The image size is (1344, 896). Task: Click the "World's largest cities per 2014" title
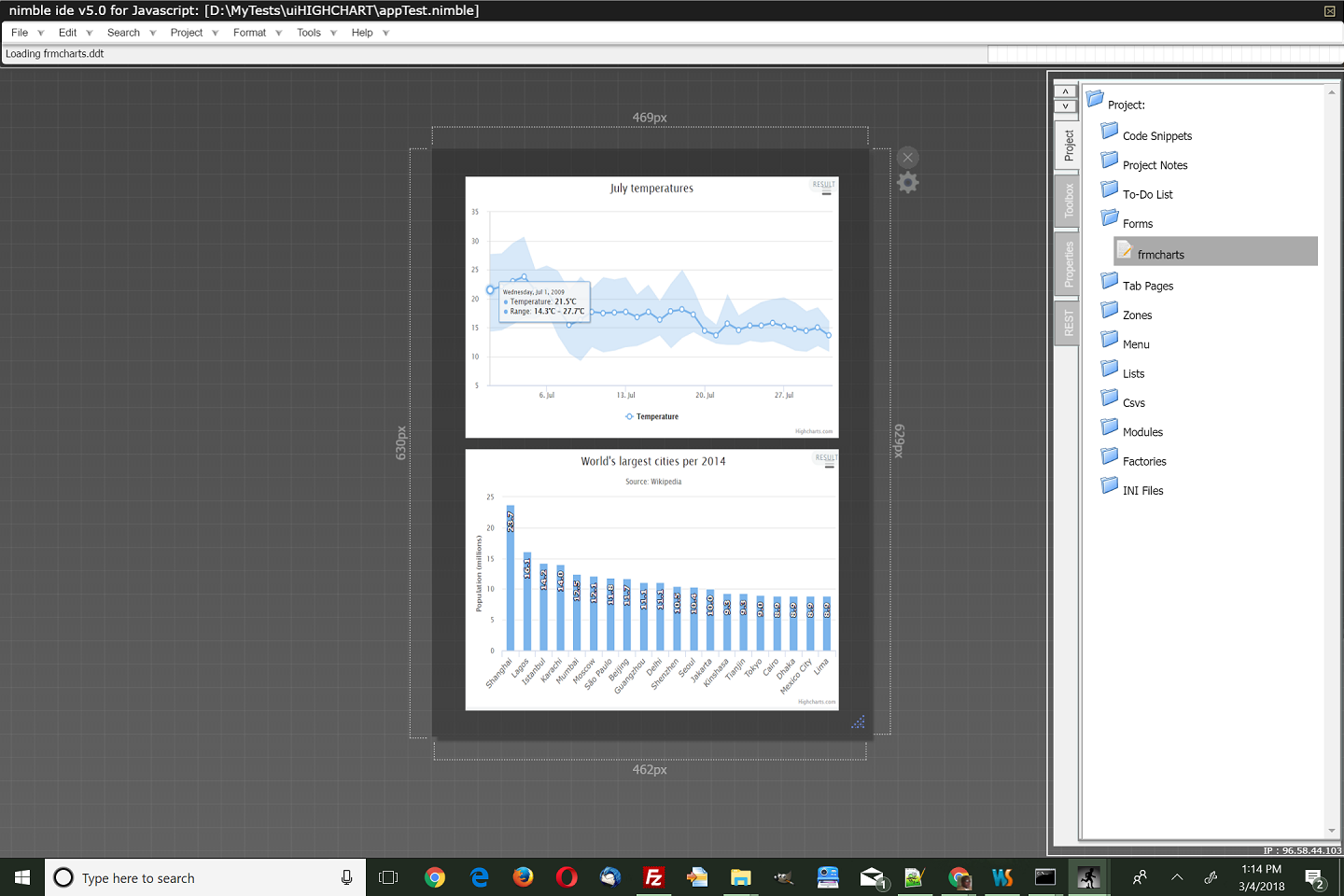(652, 461)
